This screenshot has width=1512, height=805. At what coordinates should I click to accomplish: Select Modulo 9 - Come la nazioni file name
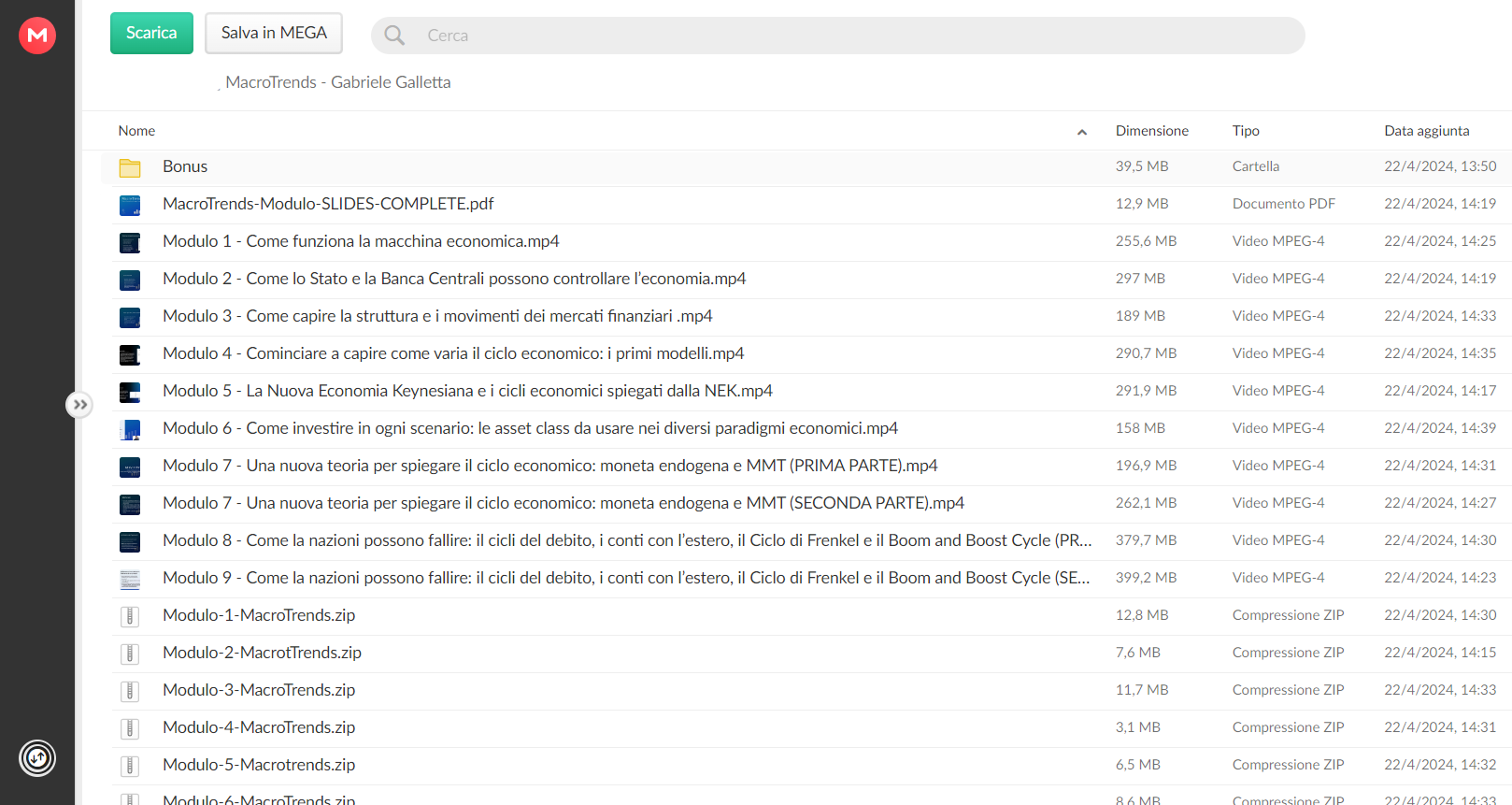[x=626, y=578]
